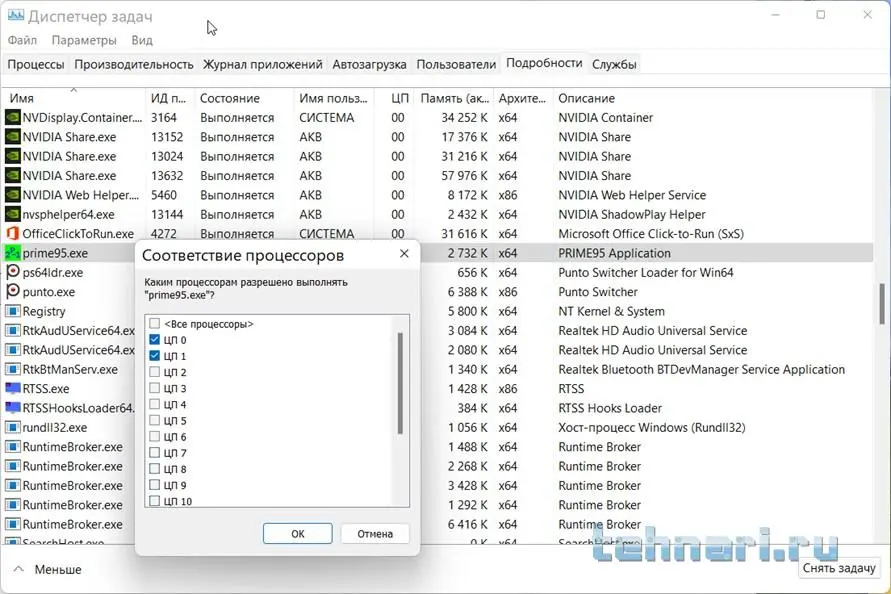
Task: Click the ps64ldr.exe Punto loader icon
Action: coord(13,272)
